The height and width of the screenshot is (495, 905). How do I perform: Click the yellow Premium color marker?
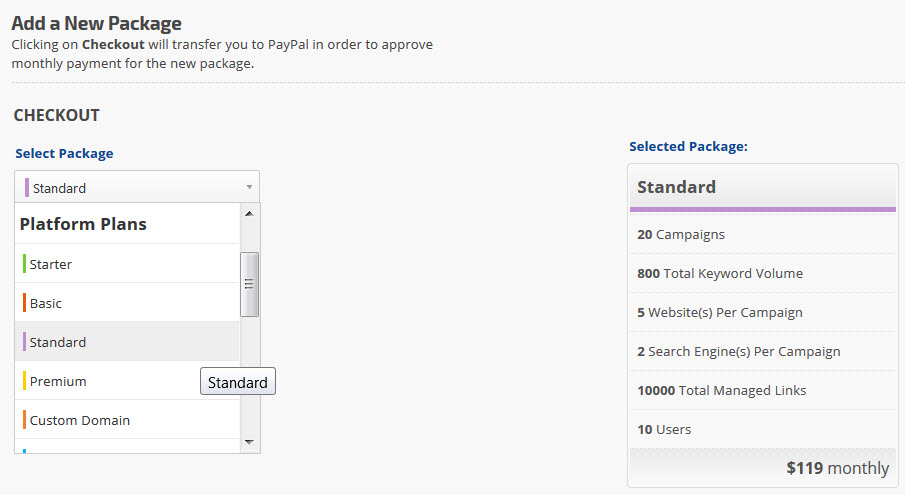click(24, 381)
